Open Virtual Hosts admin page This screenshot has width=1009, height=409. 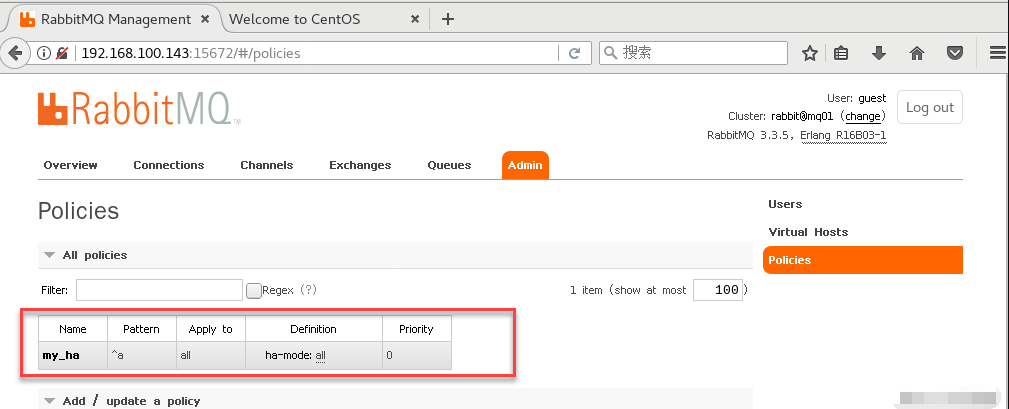tap(808, 232)
